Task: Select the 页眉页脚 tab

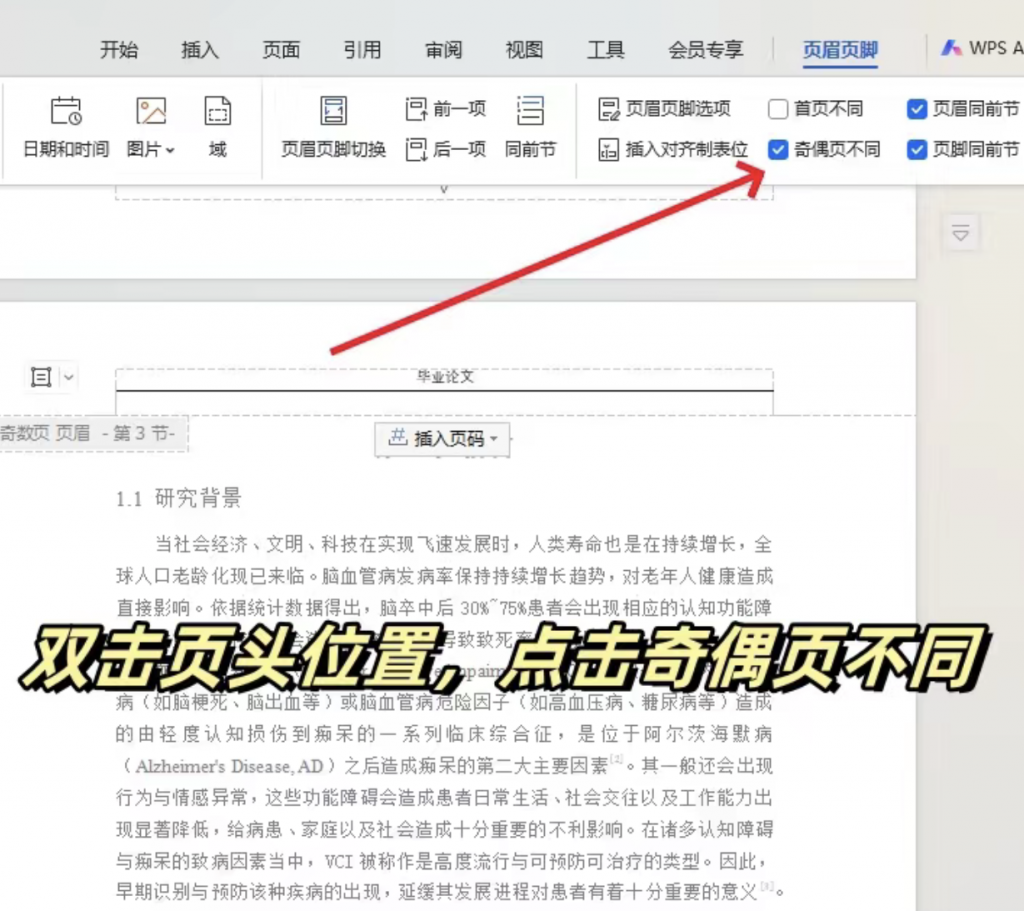Action: click(x=840, y=50)
